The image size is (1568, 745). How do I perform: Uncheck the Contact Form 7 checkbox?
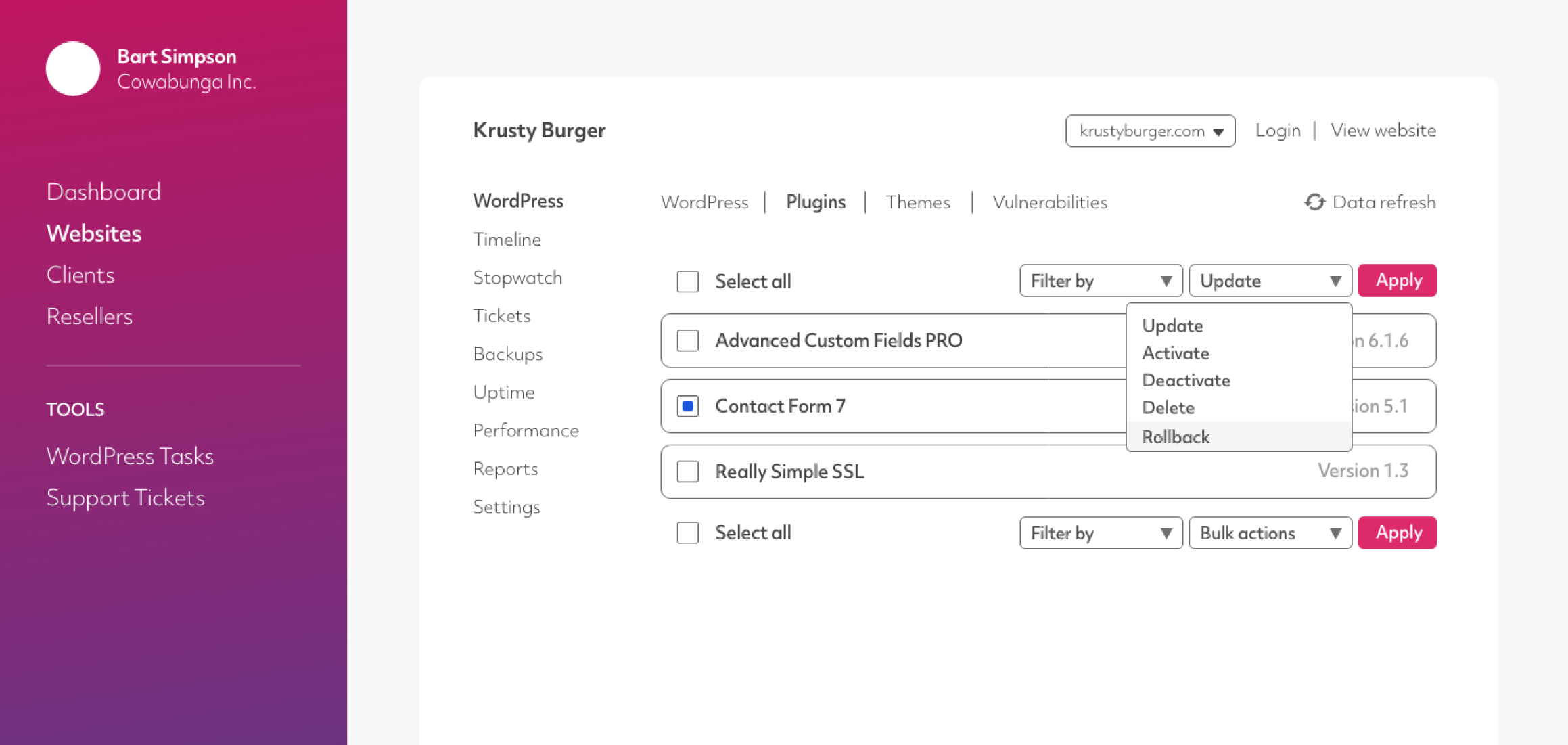coord(688,406)
